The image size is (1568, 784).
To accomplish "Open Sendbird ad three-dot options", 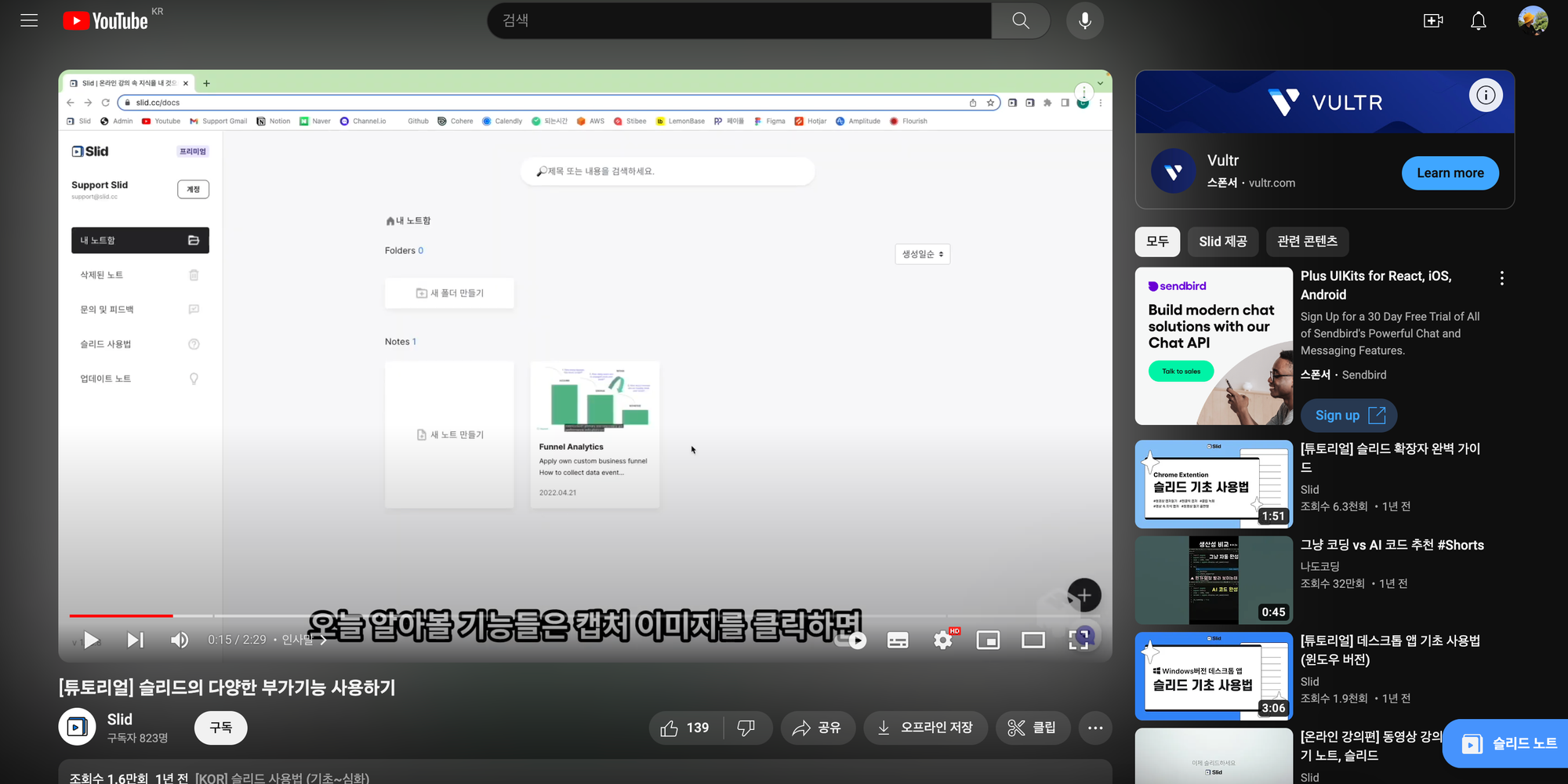I will coord(1501,278).
